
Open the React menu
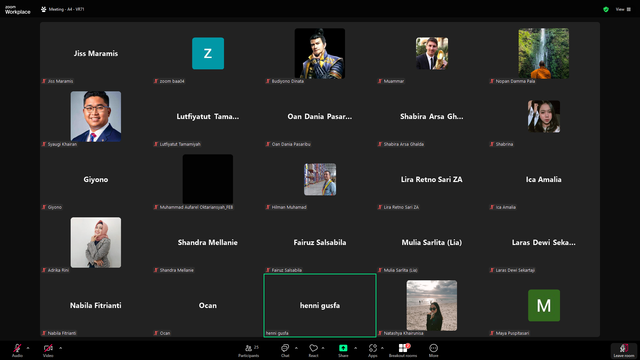pyautogui.click(x=313, y=350)
